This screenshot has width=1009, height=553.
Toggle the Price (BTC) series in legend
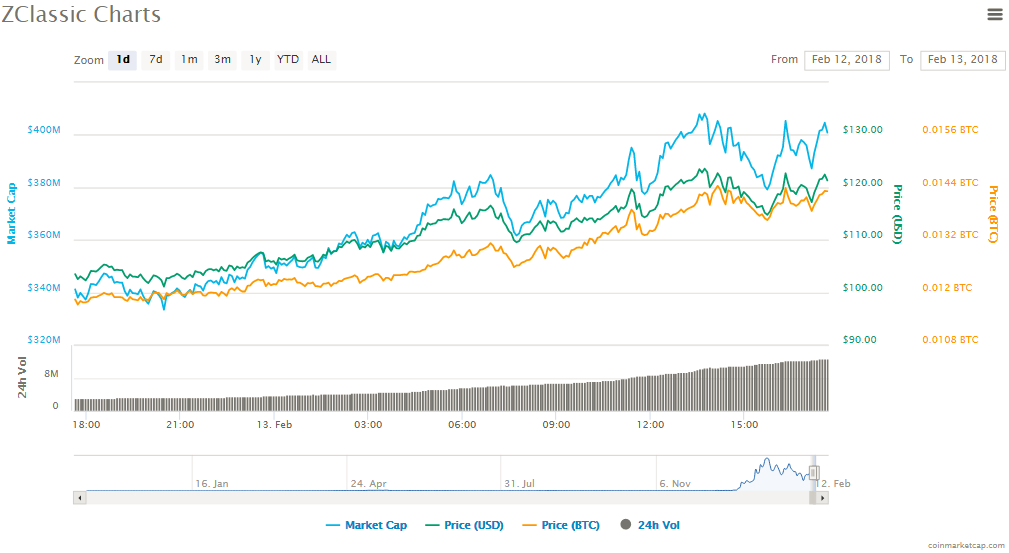(560, 525)
